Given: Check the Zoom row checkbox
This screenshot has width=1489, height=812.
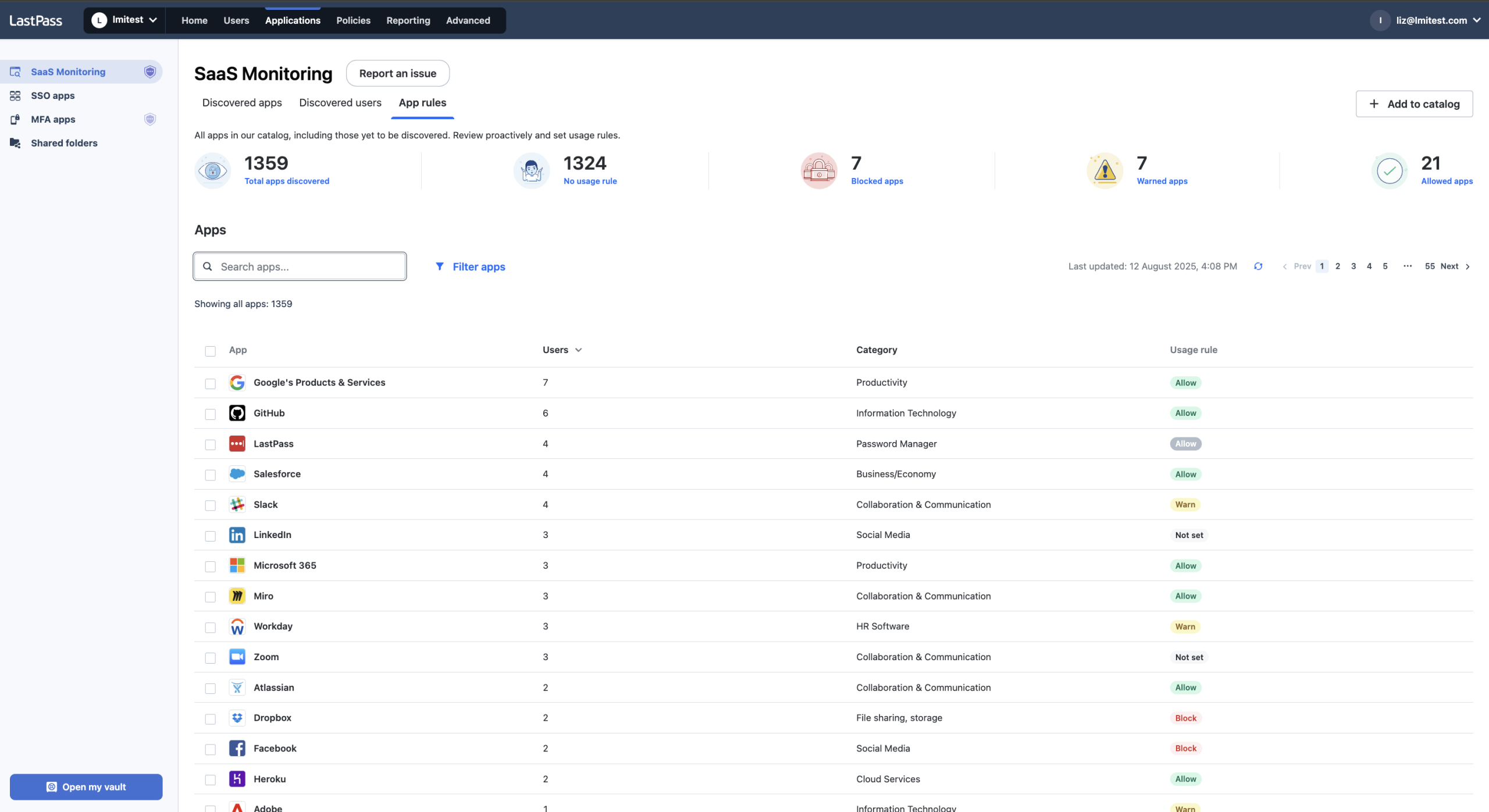Looking at the screenshot, I should coord(210,658).
